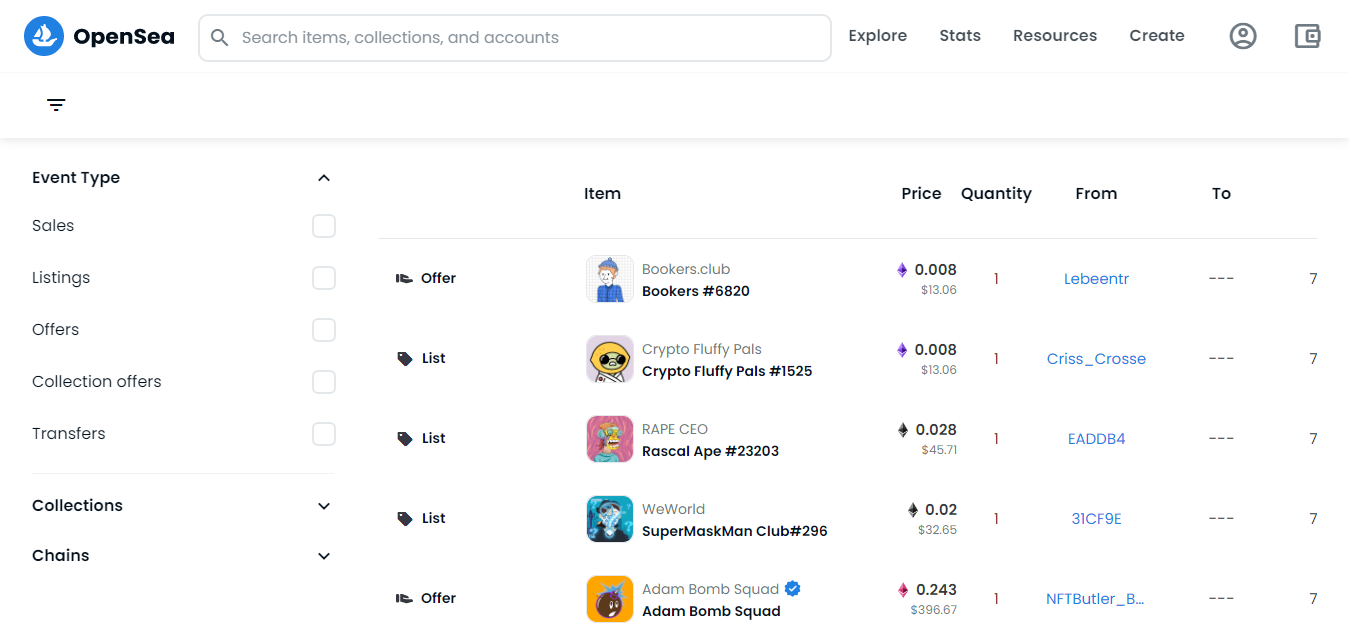This screenshot has width=1349, height=625.
Task: Click the search magnifier icon
Action: point(220,38)
